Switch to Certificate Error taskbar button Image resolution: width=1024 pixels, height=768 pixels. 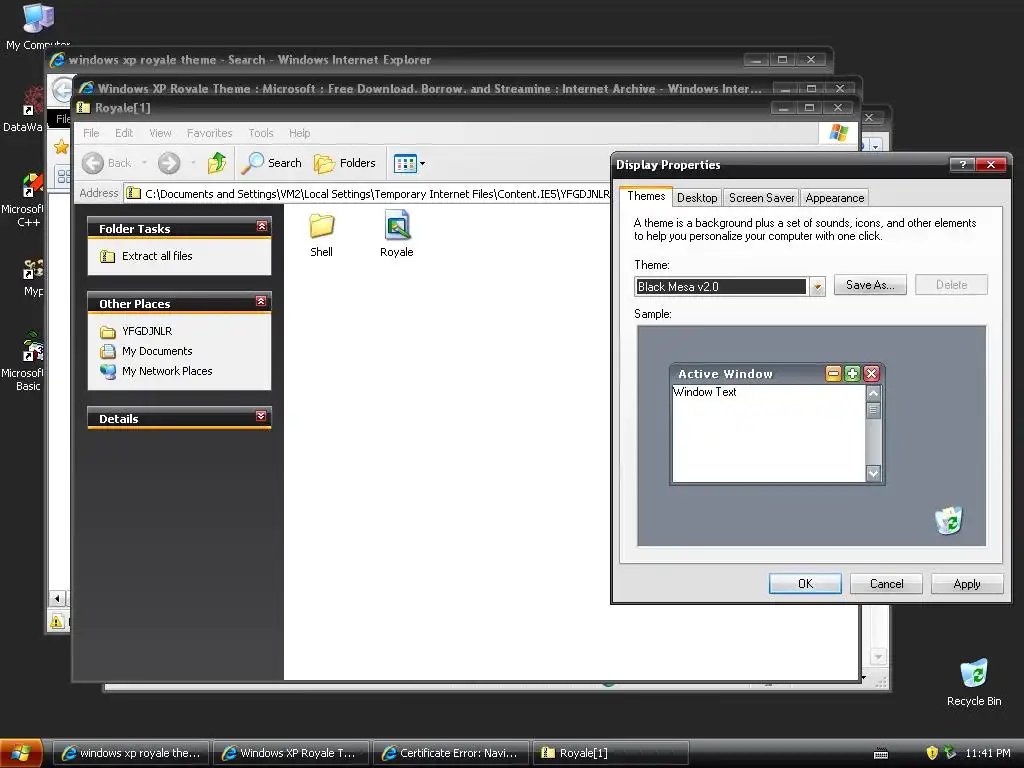coord(451,753)
